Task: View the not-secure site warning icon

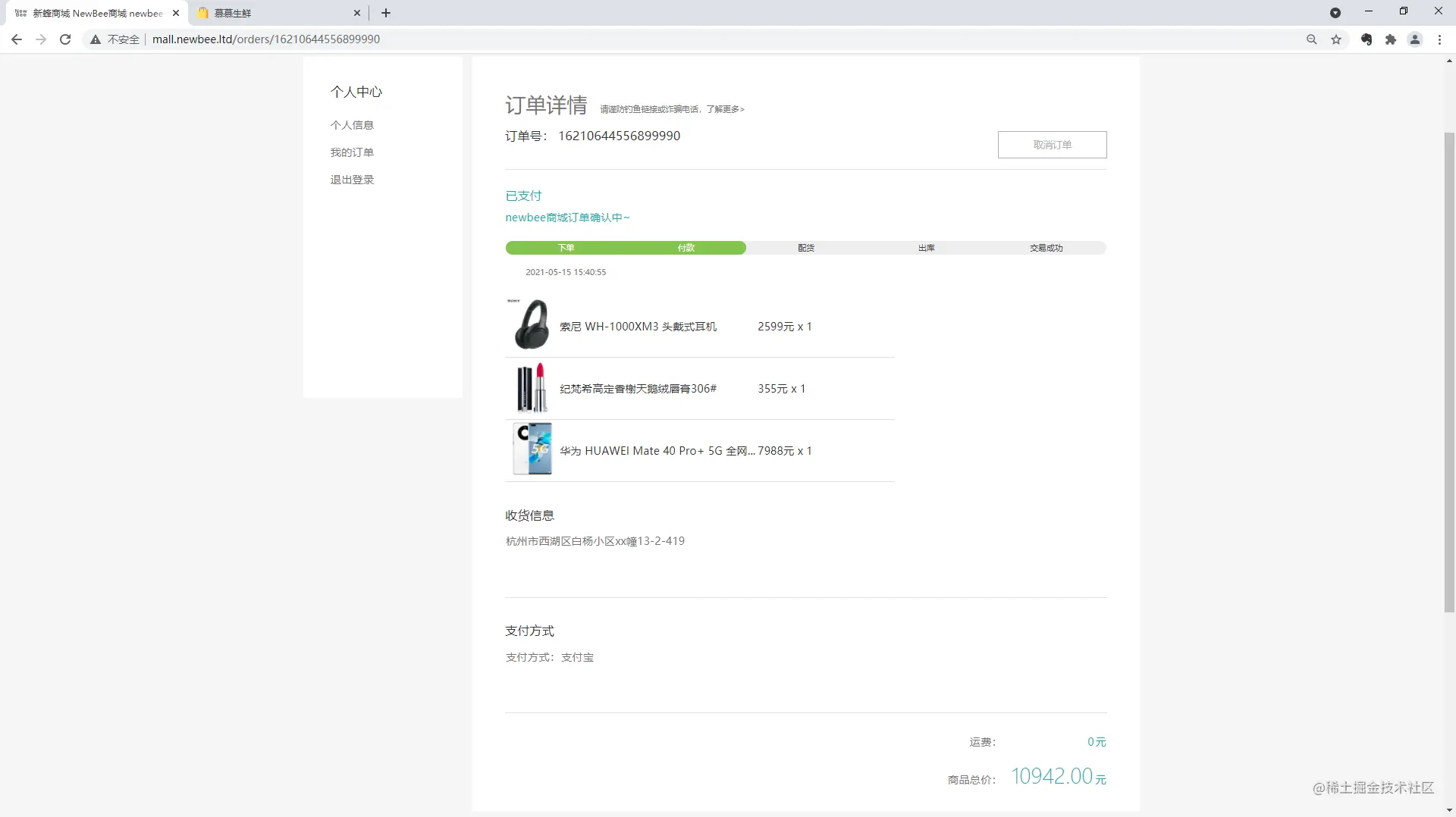Action: (x=96, y=39)
